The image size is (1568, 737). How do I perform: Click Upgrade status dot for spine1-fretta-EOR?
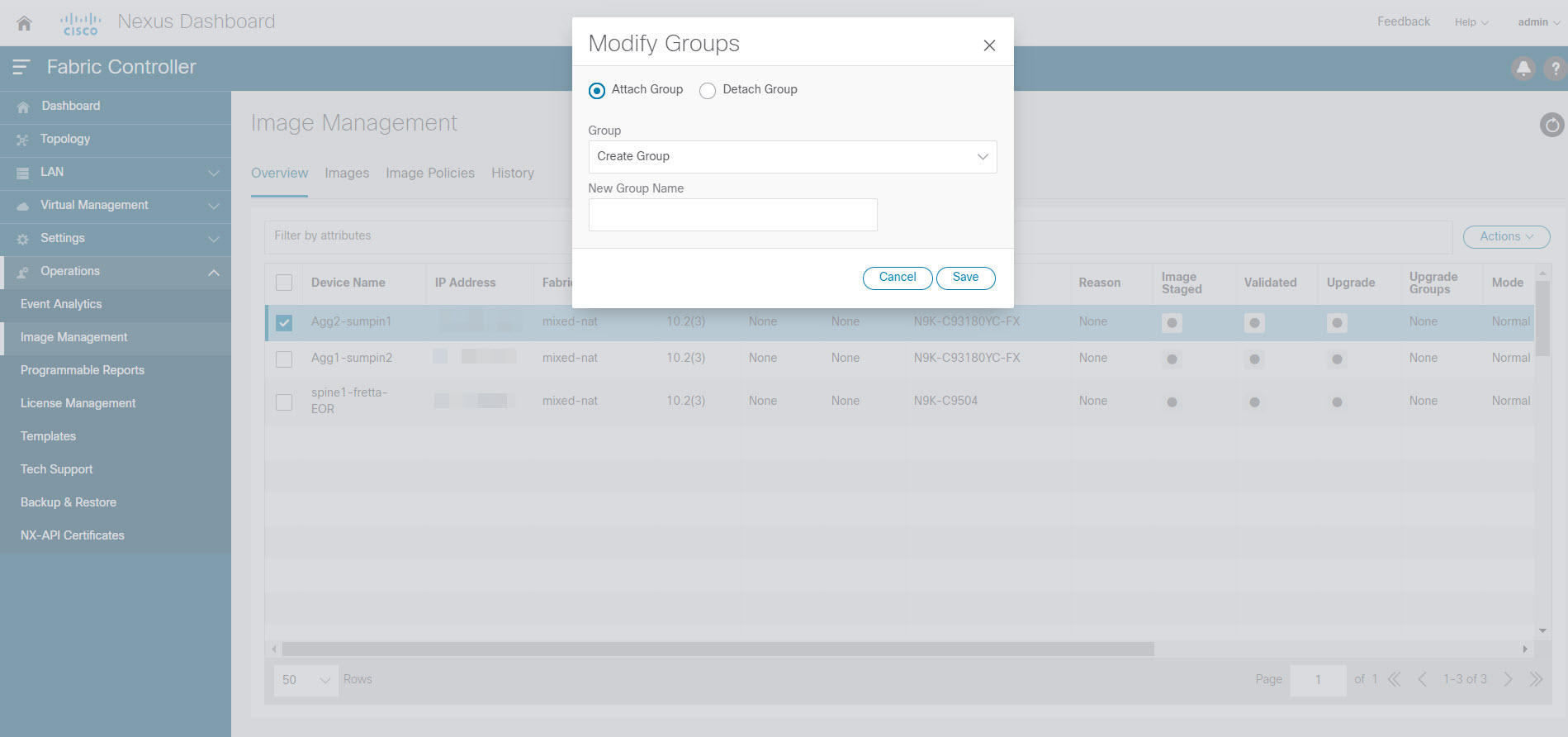(x=1337, y=402)
